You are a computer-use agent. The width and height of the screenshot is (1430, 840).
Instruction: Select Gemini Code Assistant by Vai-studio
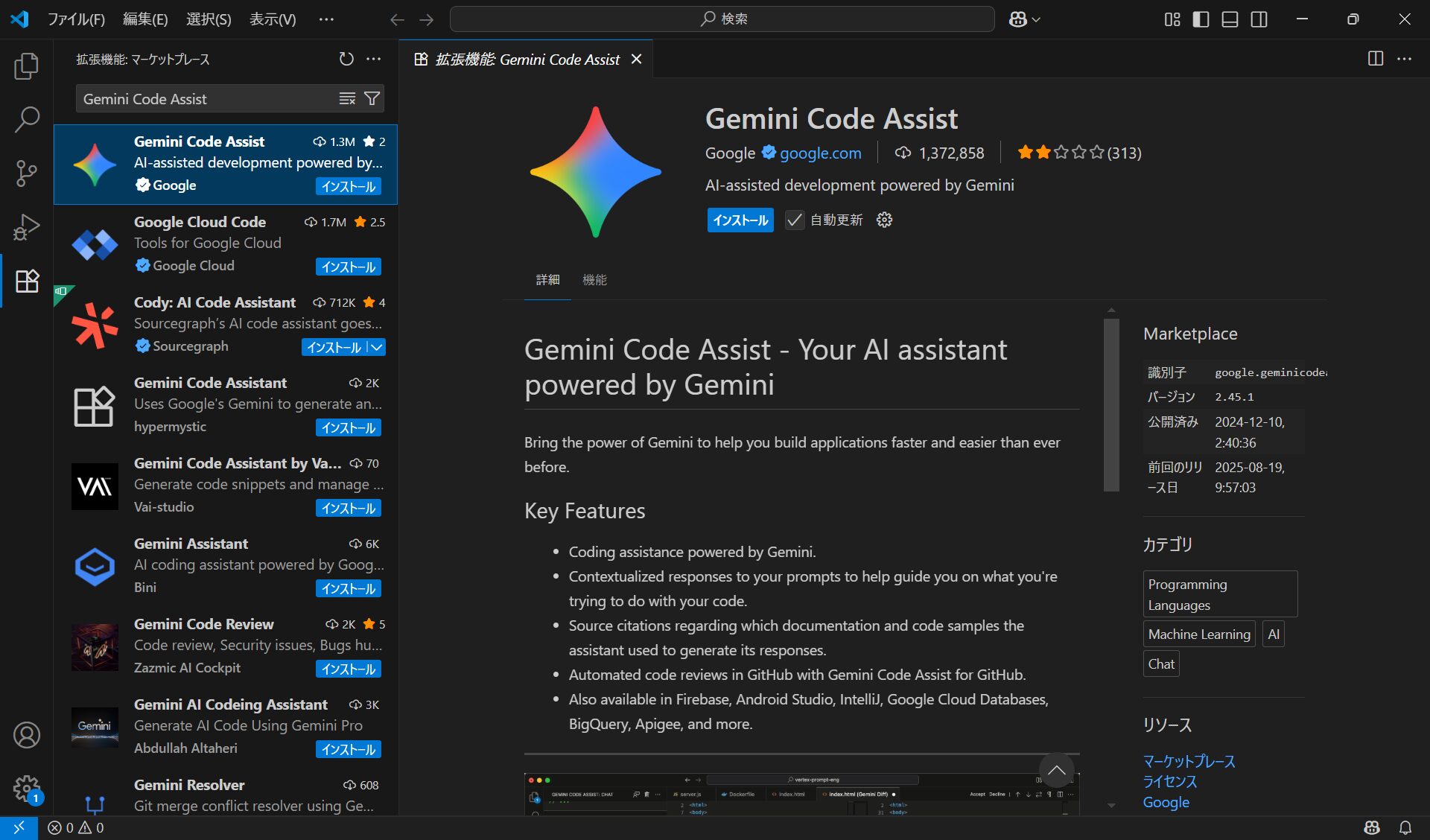(226, 486)
